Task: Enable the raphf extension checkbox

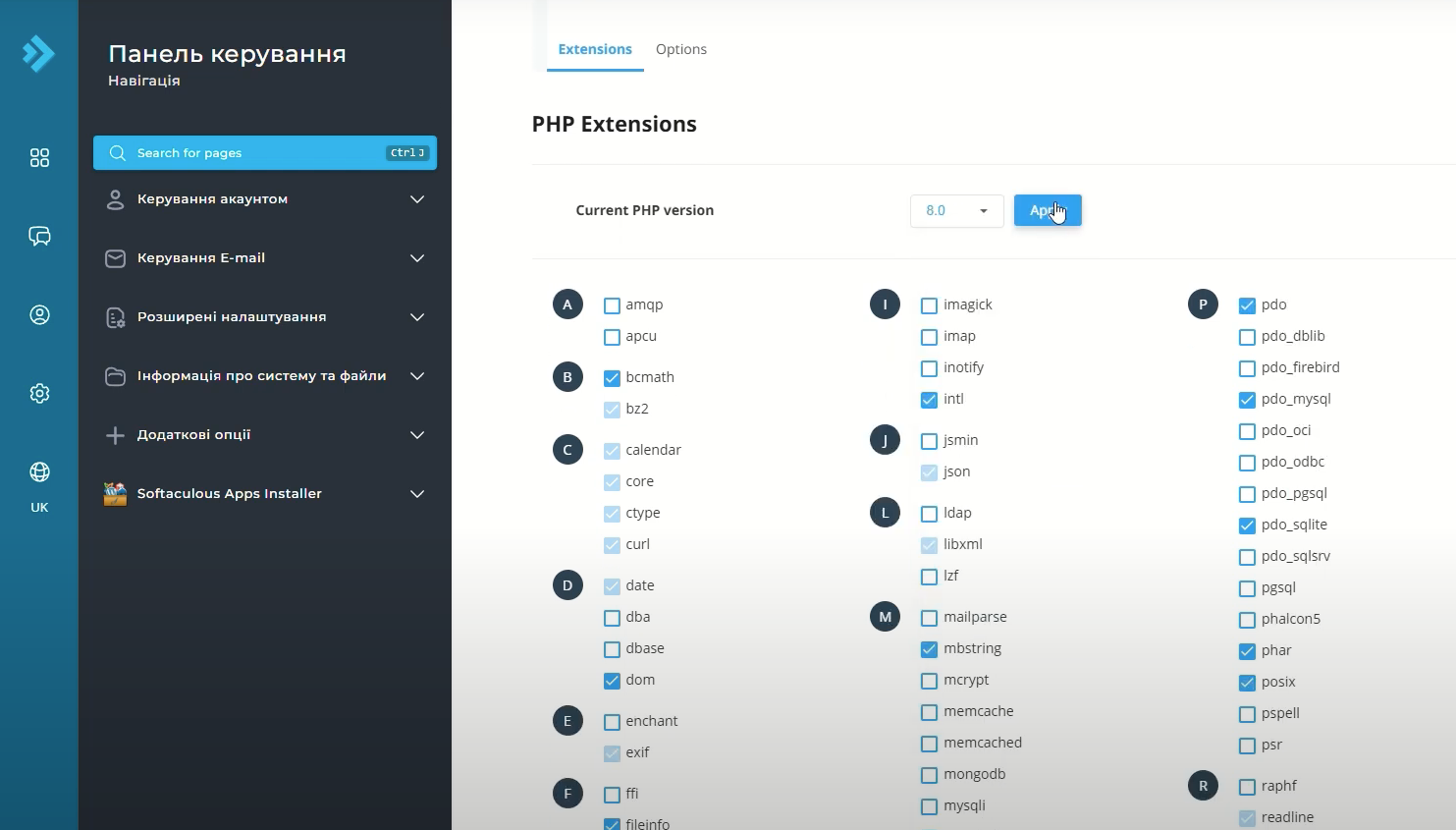Action: [x=1247, y=787]
